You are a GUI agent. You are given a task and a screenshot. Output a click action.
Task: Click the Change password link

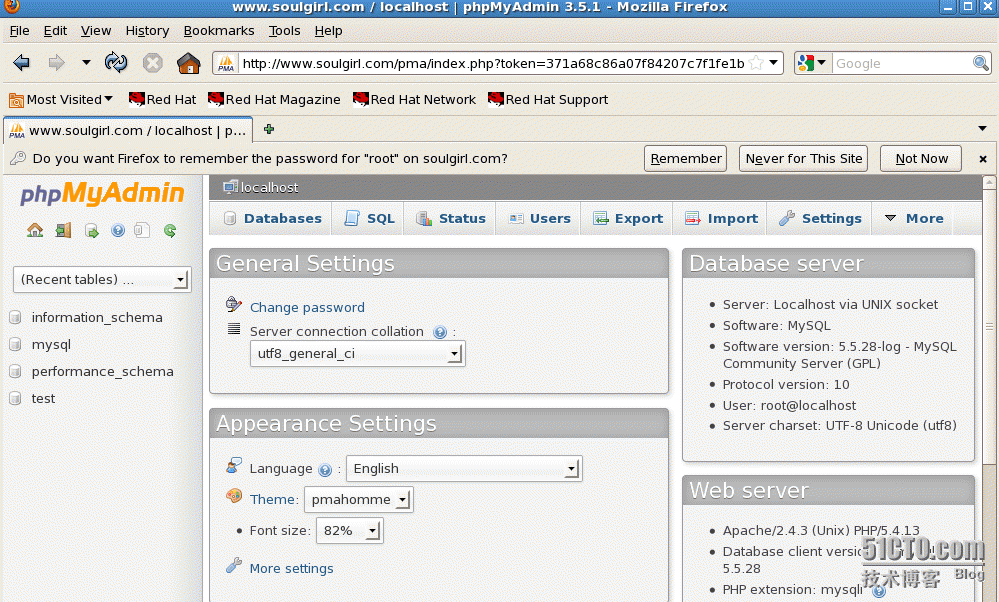(307, 307)
